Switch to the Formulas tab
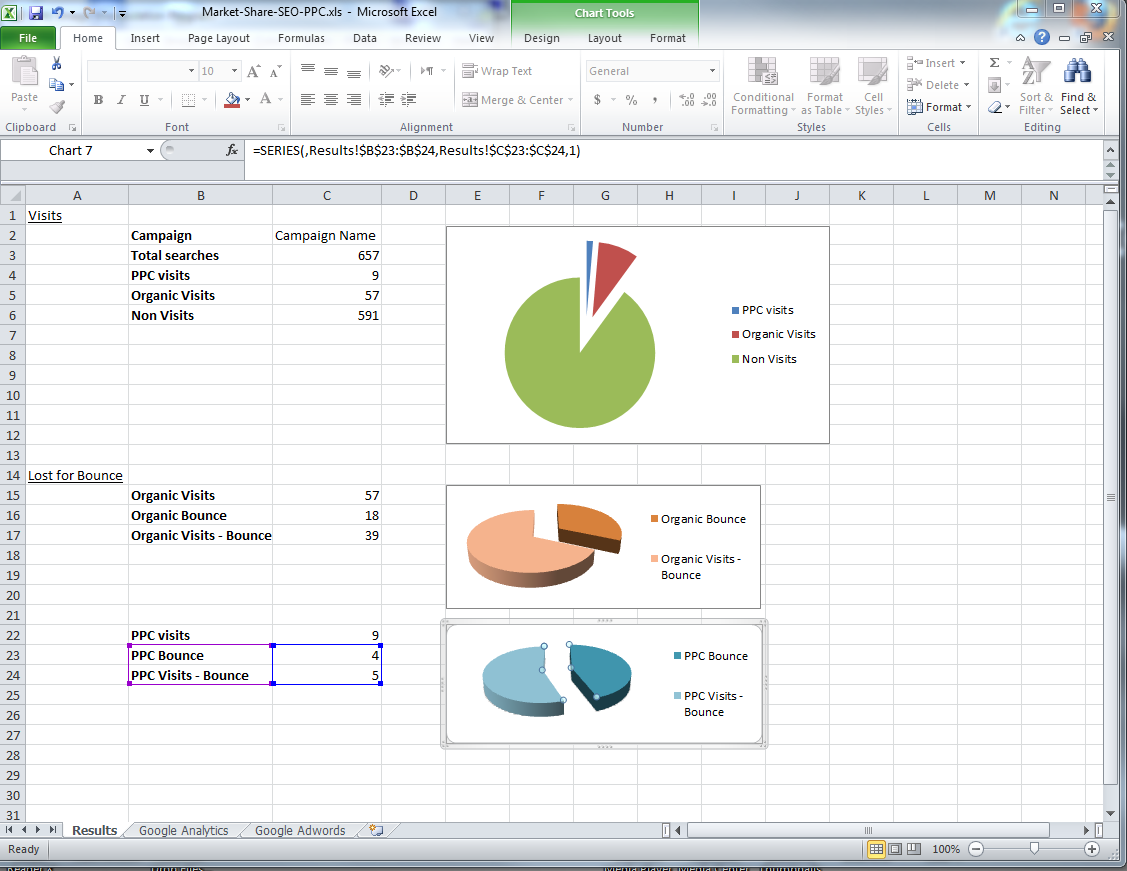This screenshot has height=871, width=1127. [301, 38]
